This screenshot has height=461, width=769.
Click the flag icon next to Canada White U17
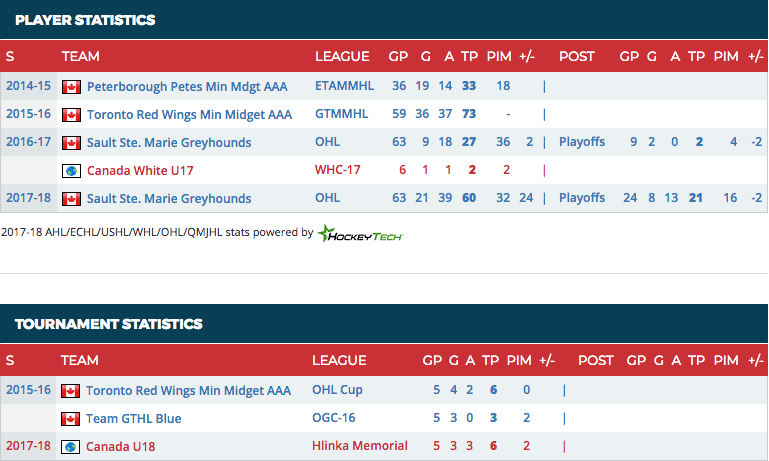[x=71, y=171]
